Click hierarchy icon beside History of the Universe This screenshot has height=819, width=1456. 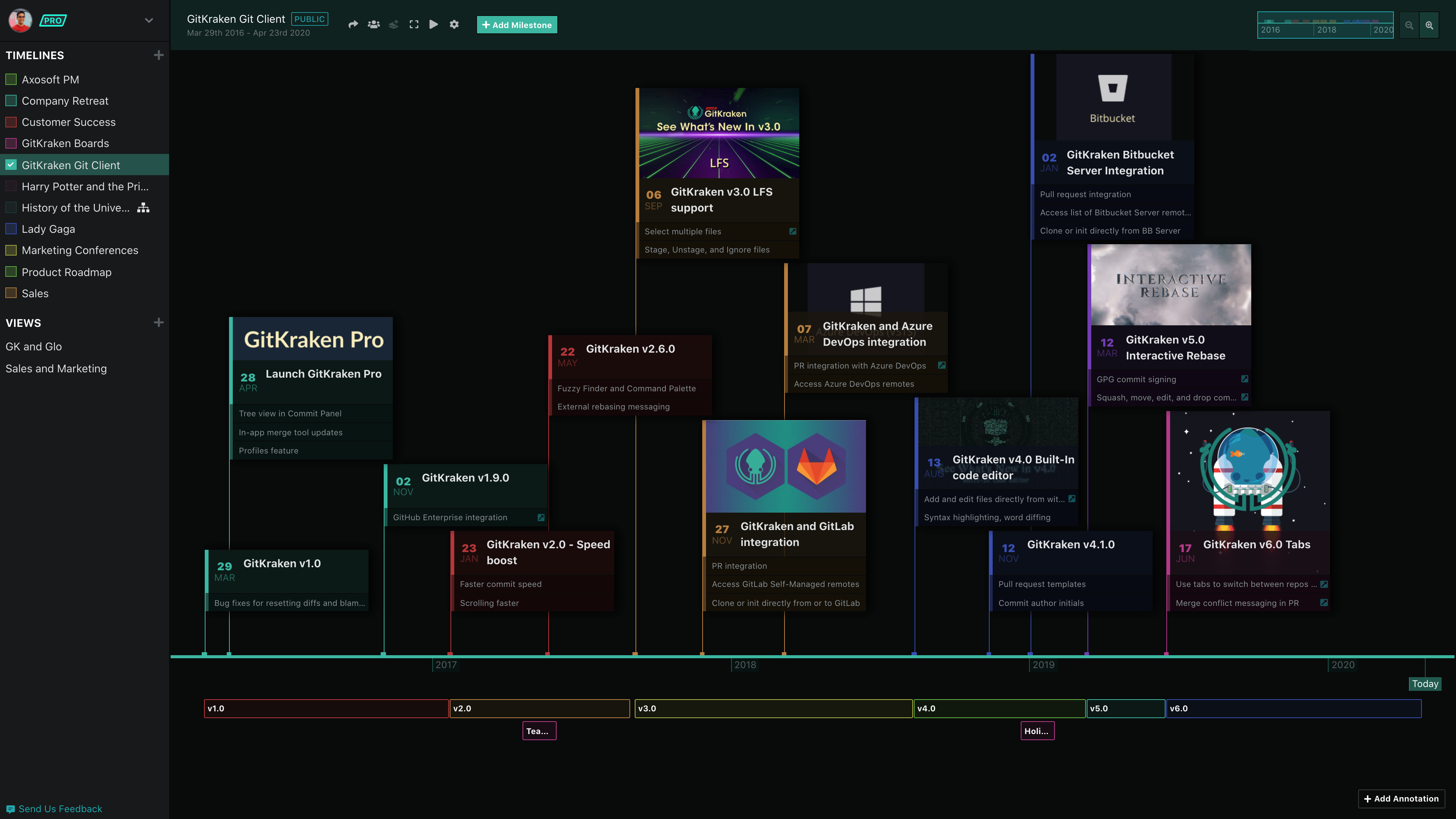pos(144,207)
